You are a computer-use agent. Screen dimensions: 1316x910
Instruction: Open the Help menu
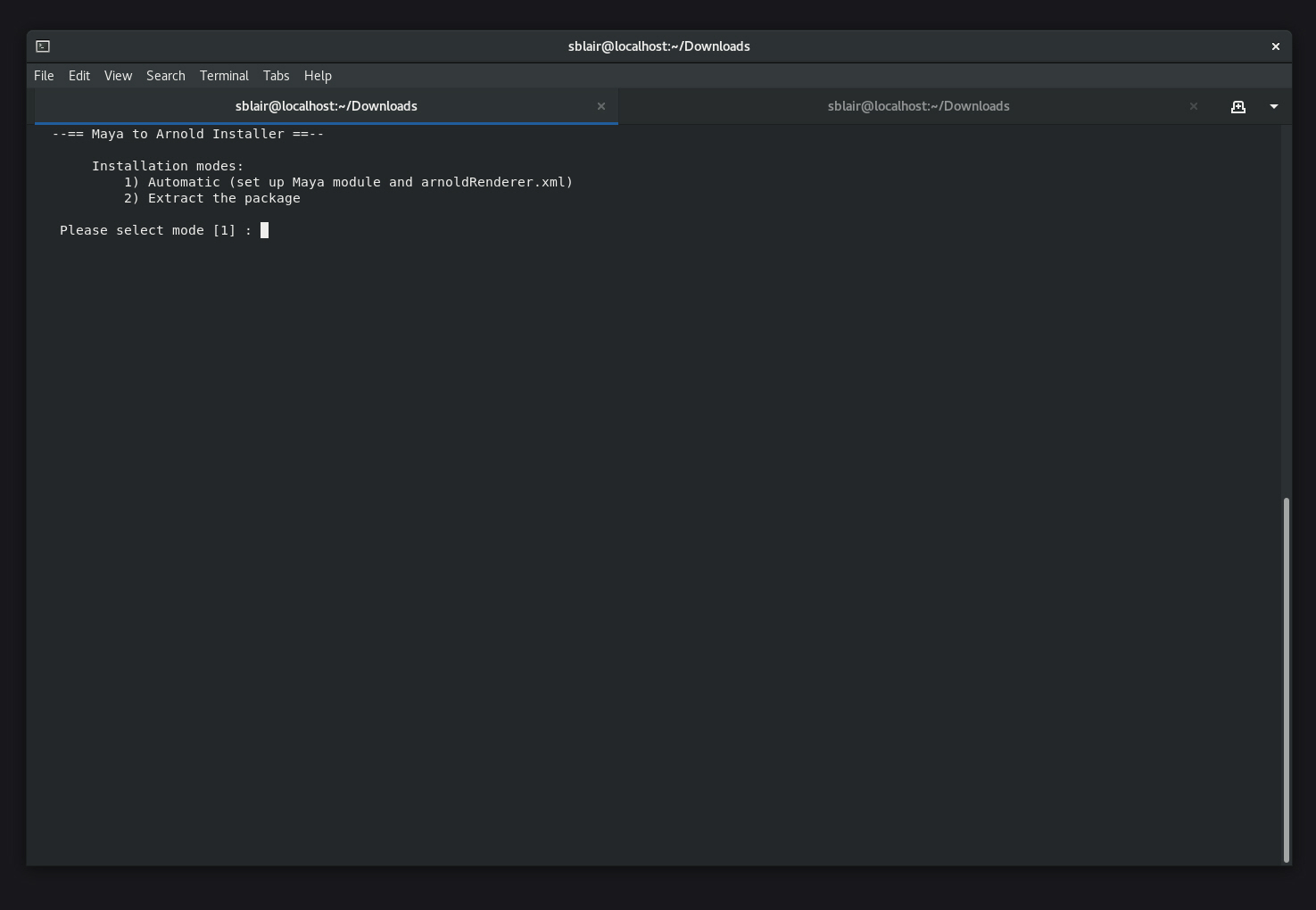coord(318,76)
